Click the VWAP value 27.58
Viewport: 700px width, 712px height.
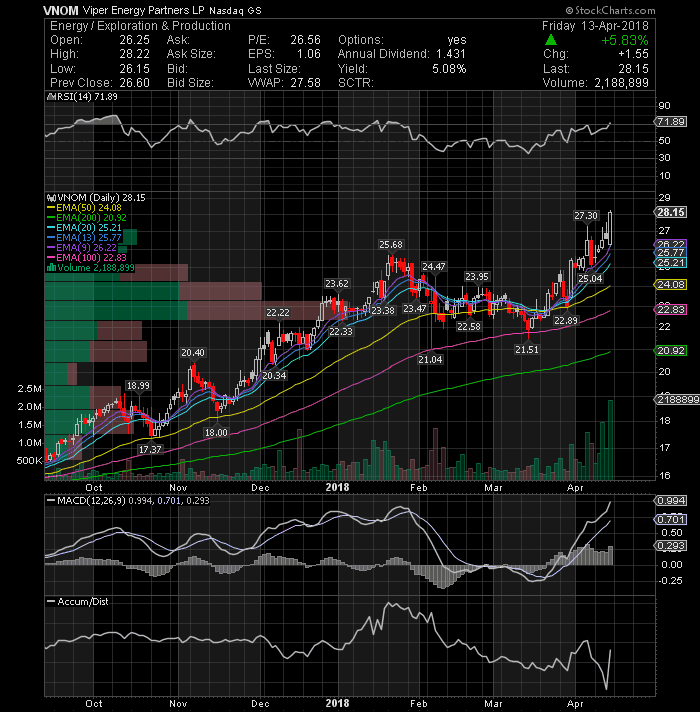(x=306, y=83)
